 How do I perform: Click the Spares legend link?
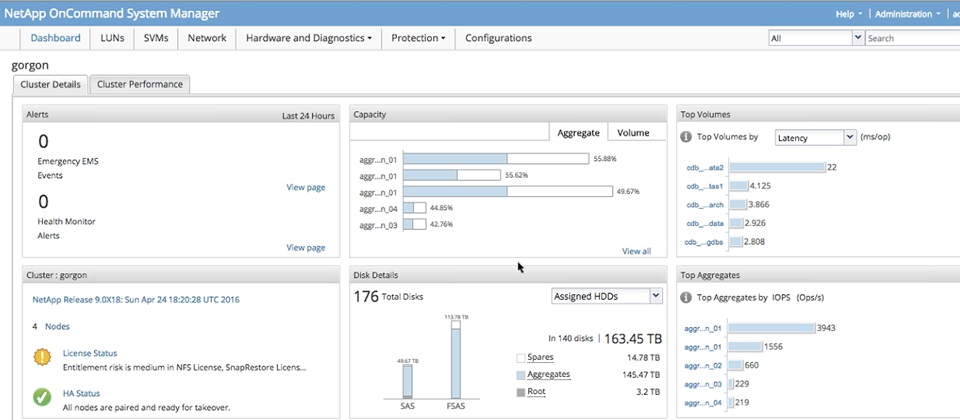(x=540, y=358)
